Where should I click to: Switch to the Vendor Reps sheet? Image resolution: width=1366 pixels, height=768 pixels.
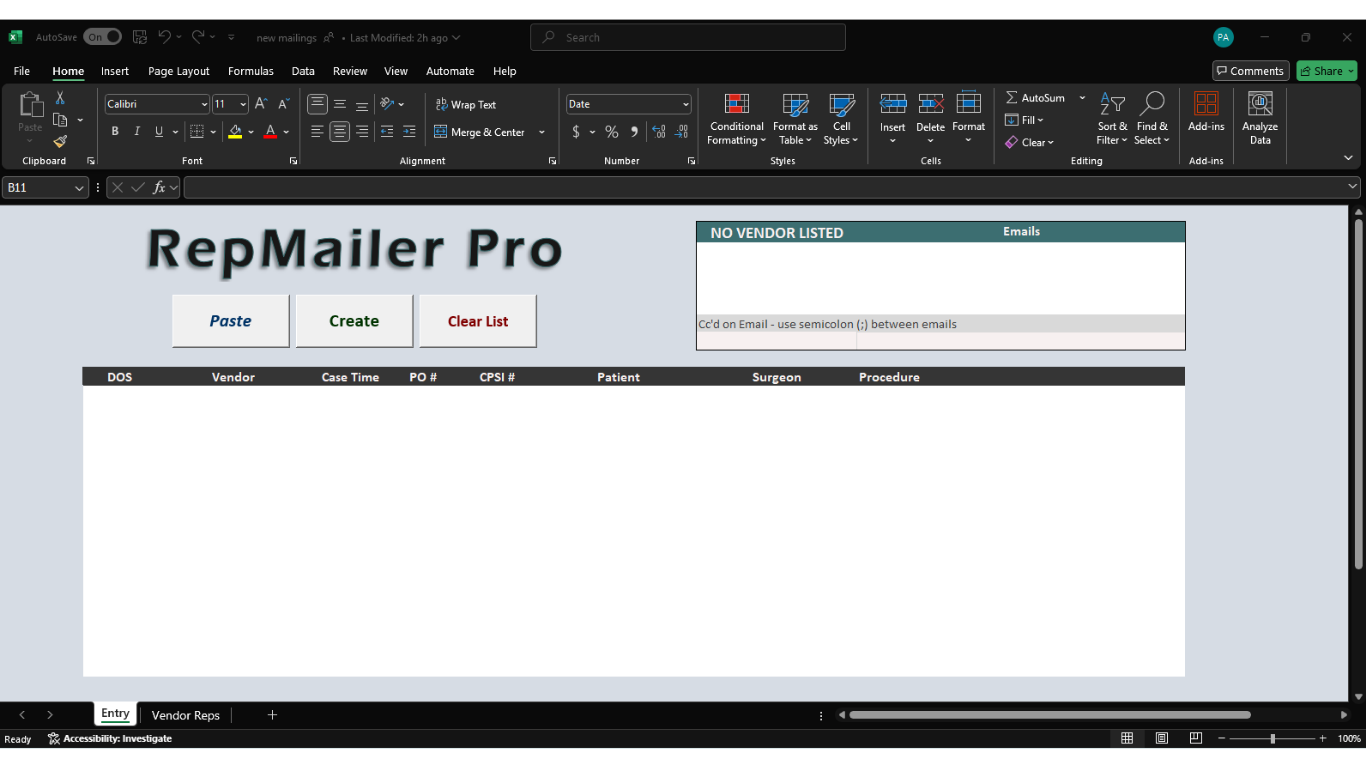185,715
